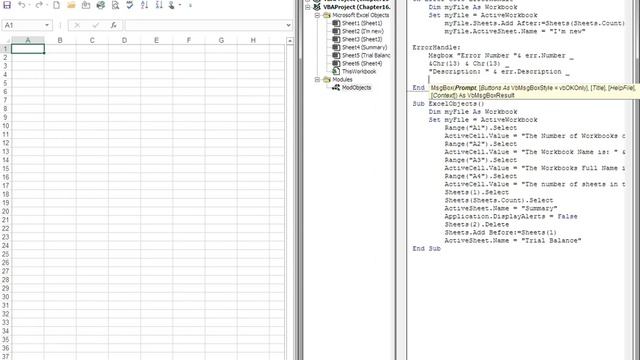Click cell A1 in the worksheet
The width and height of the screenshot is (640, 360).
[28, 49]
